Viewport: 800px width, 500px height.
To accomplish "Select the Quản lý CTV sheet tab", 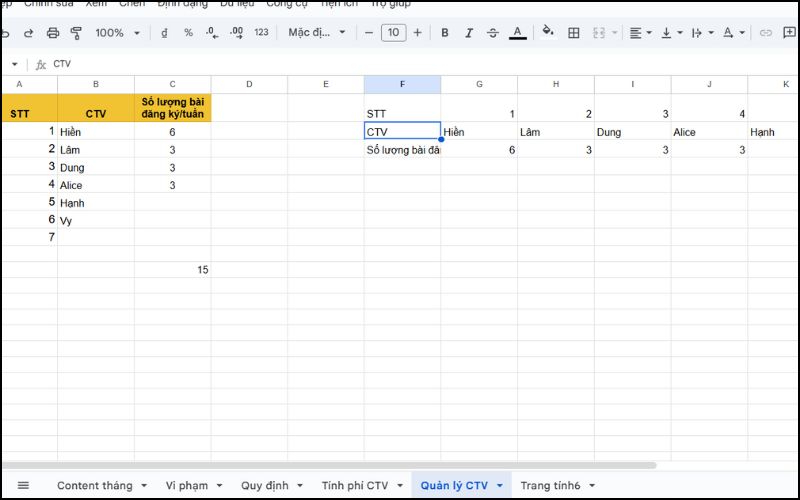I will [x=454, y=485].
